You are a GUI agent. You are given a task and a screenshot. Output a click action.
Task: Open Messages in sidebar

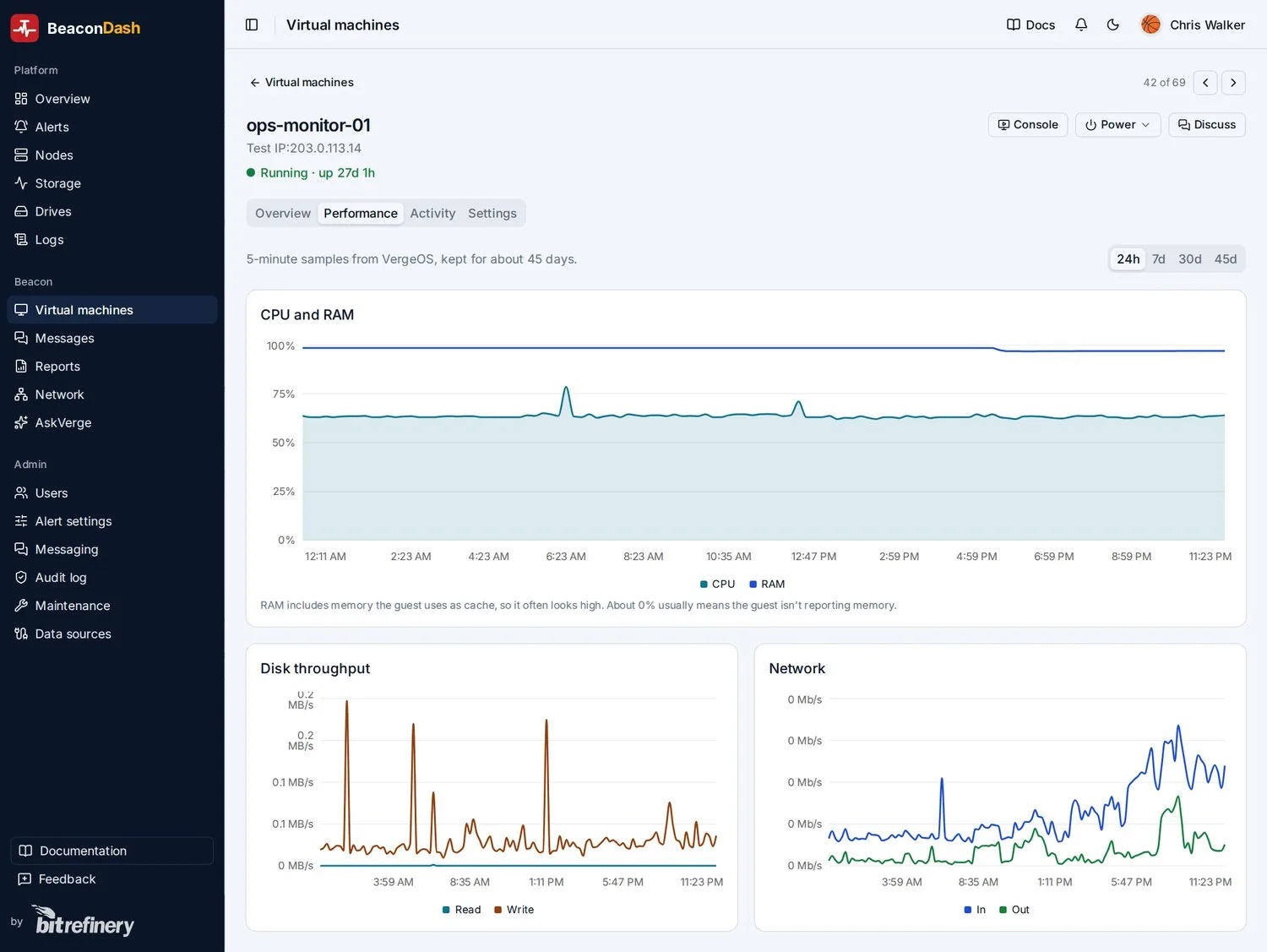point(111,338)
